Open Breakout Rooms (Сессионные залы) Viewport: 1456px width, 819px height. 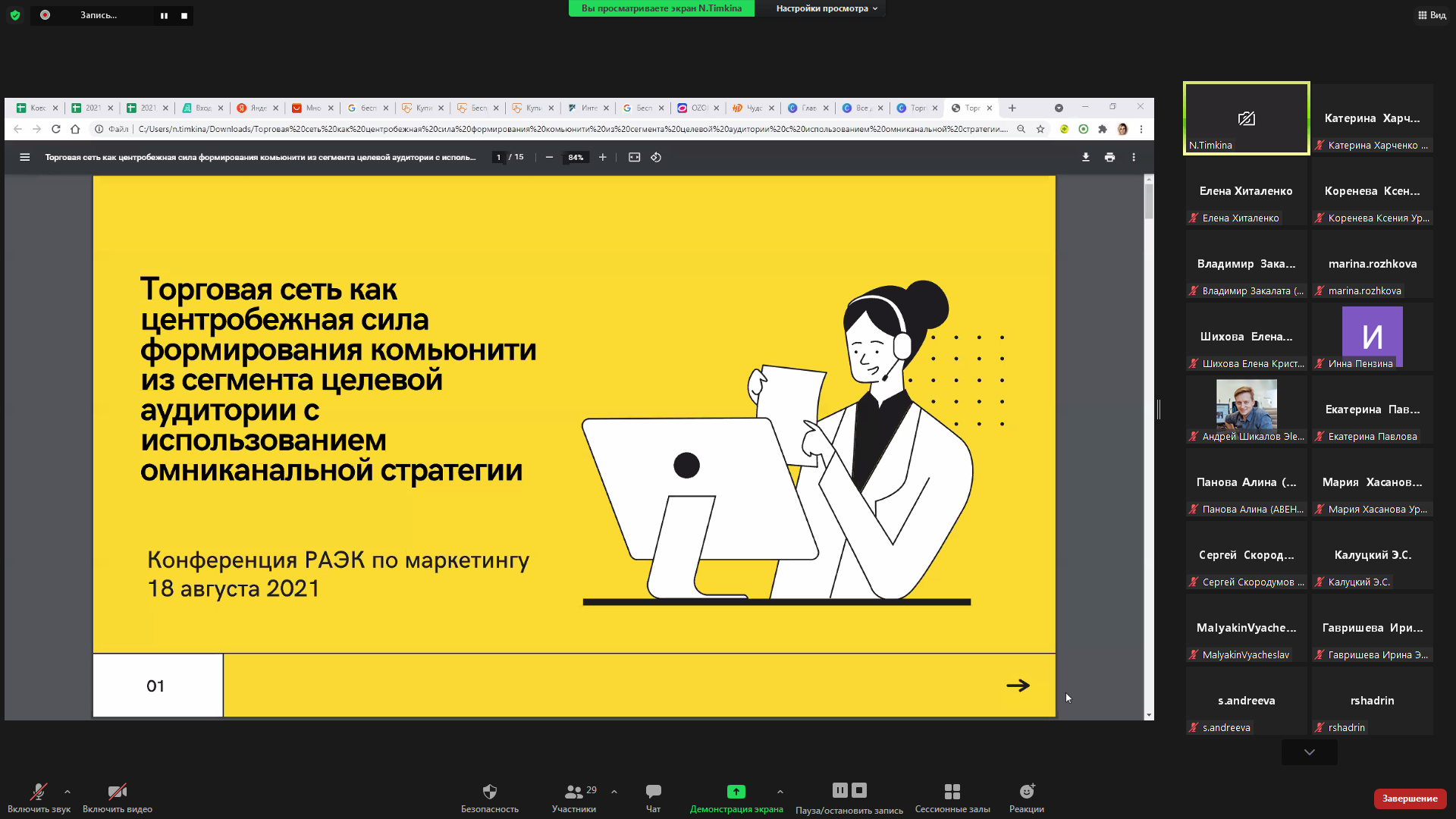[952, 792]
